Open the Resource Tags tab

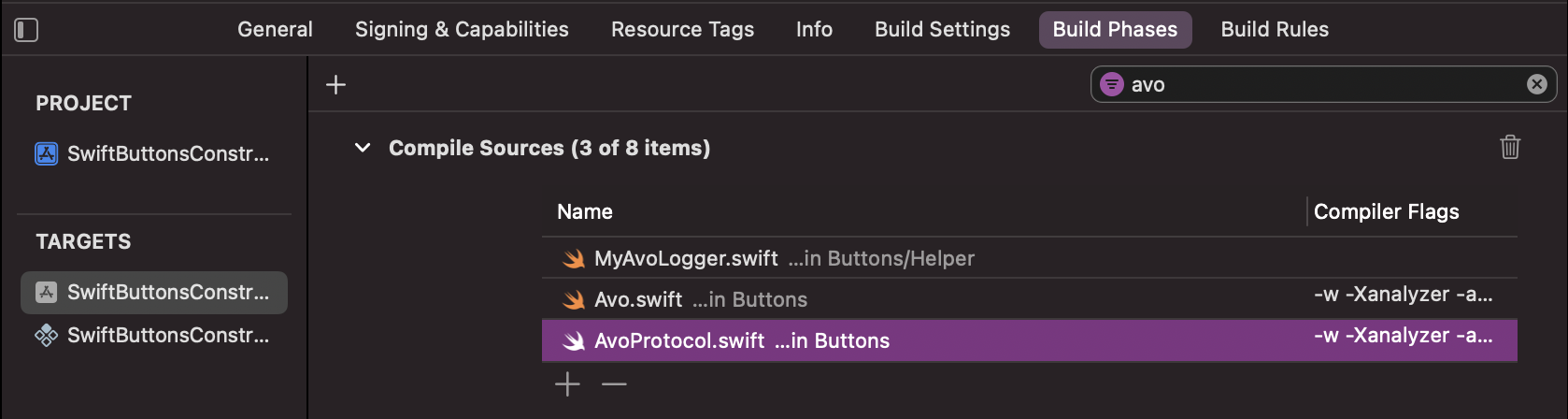coord(682,30)
